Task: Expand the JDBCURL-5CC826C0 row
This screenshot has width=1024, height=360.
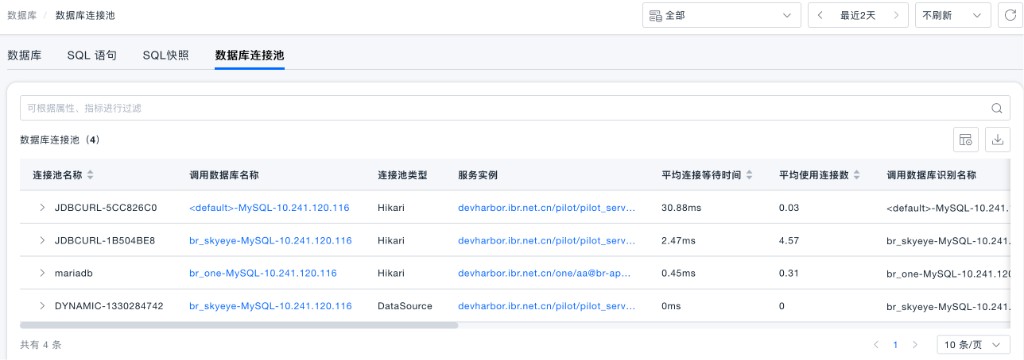Action: point(42,207)
